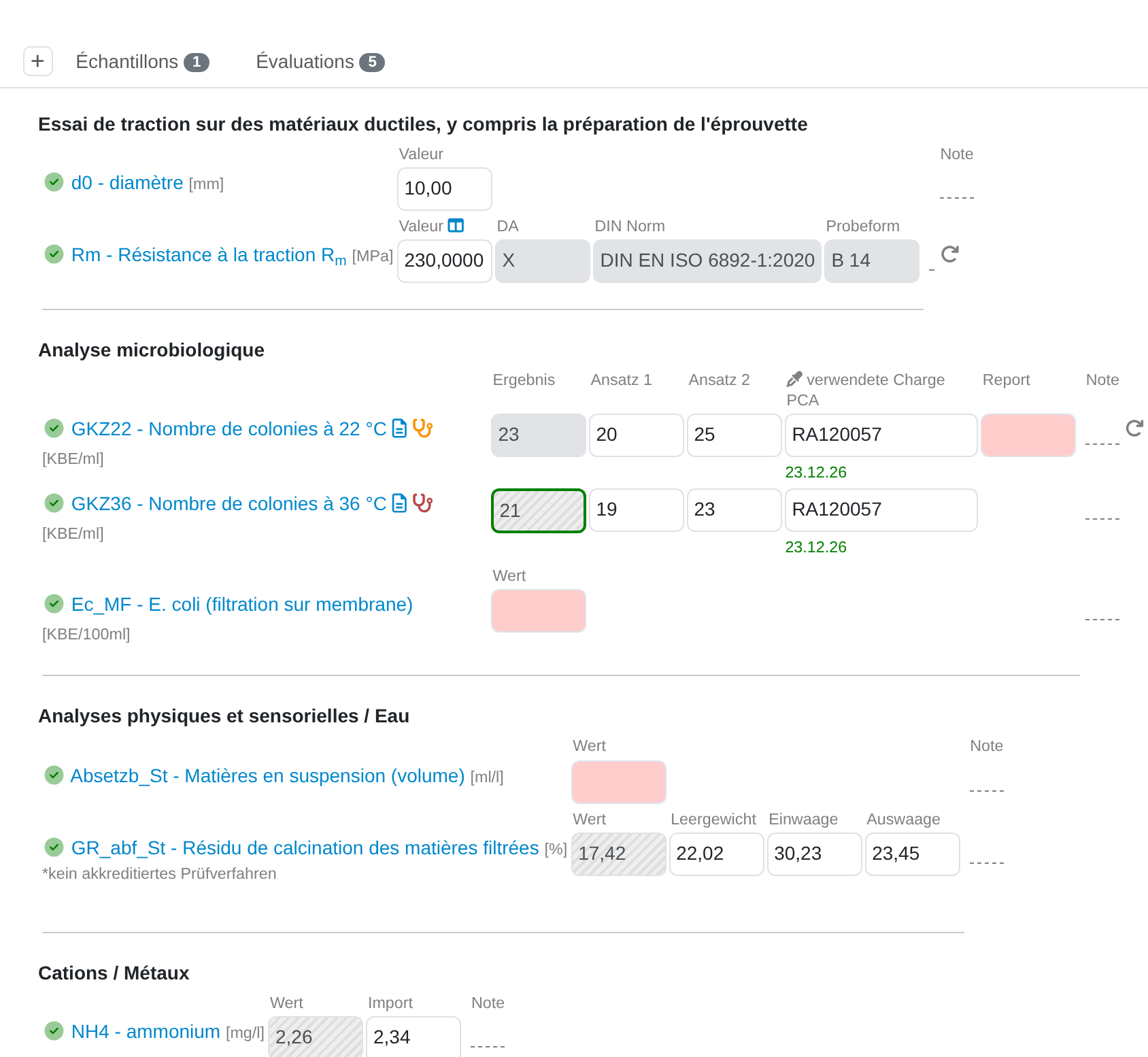Open the GKZ36 - Nombre de colonies link
1148x1057 pixels.
pos(229,504)
